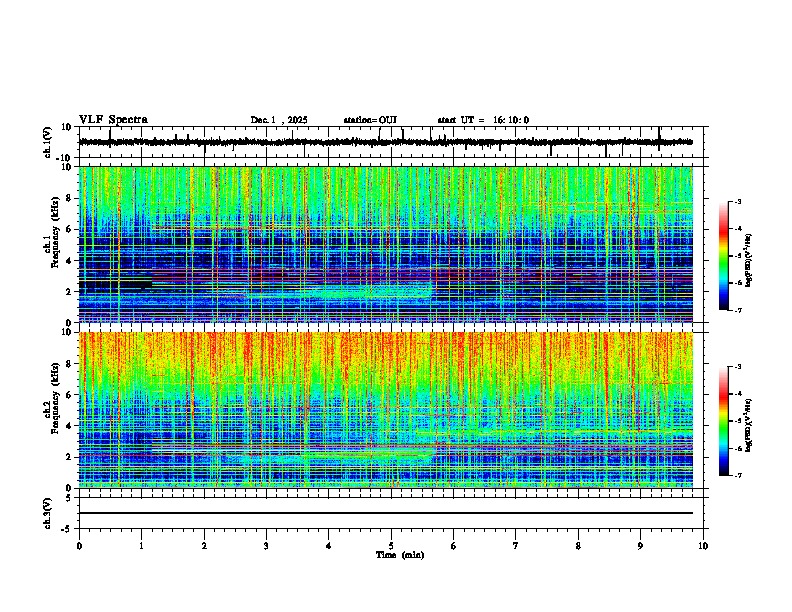792x612 pixels.
Task: Select the date text "Dec. 1 , 2025"
Action: pyautogui.click(x=279, y=120)
